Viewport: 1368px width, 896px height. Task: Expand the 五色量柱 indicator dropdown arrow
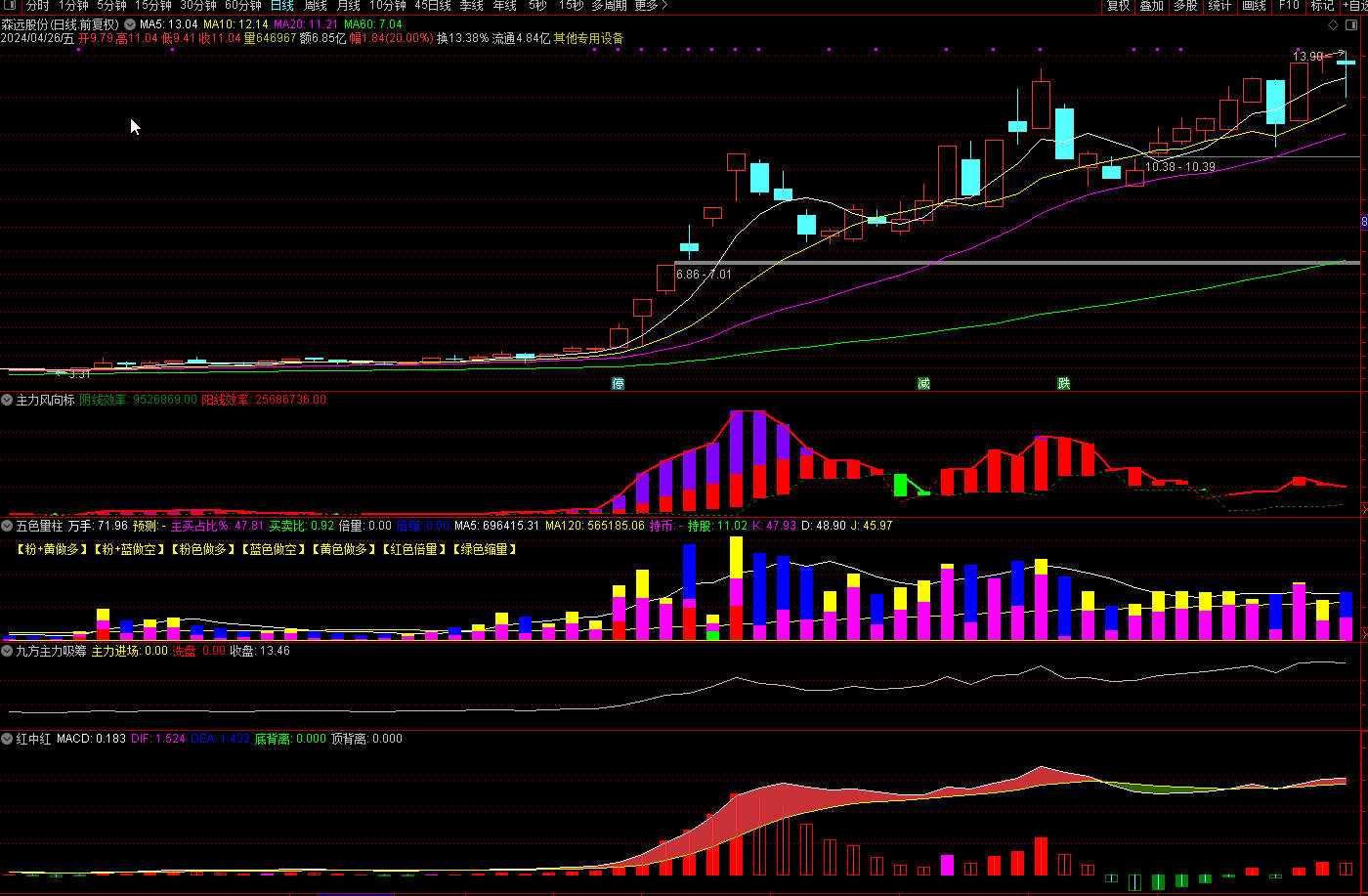click(x=7, y=526)
